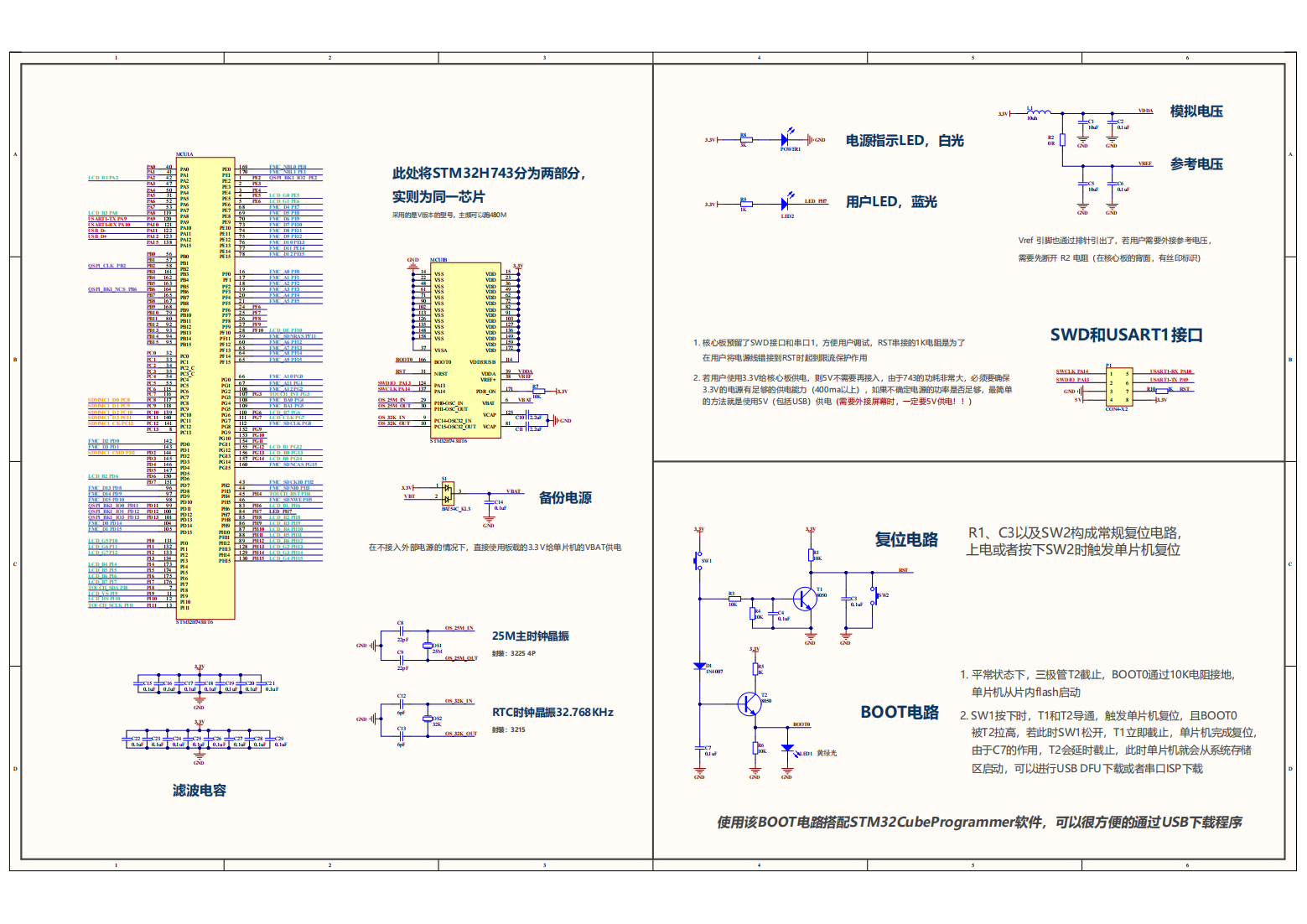This screenshot has width=1307, height=924.
Task: Click the 'STM32H743IIT6' label under MCU1B
Action: coord(449,441)
